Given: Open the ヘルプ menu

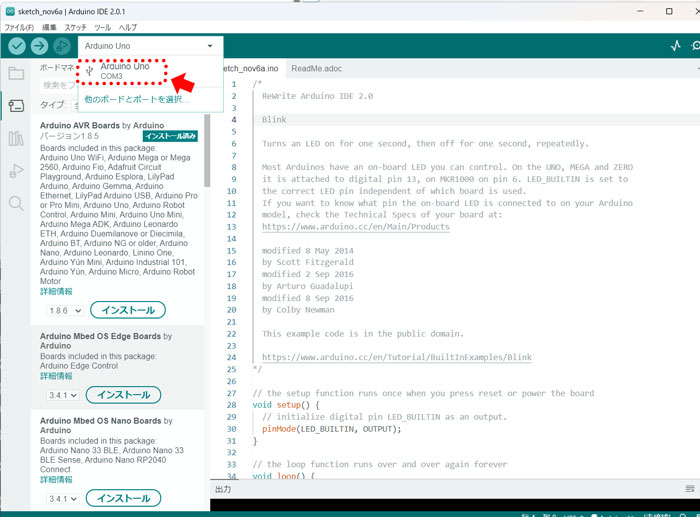Looking at the screenshot, I should click(128, 27).
